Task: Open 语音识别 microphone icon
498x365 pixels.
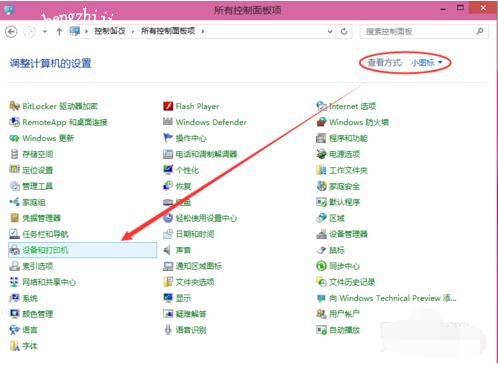Action: click(168, 330)
